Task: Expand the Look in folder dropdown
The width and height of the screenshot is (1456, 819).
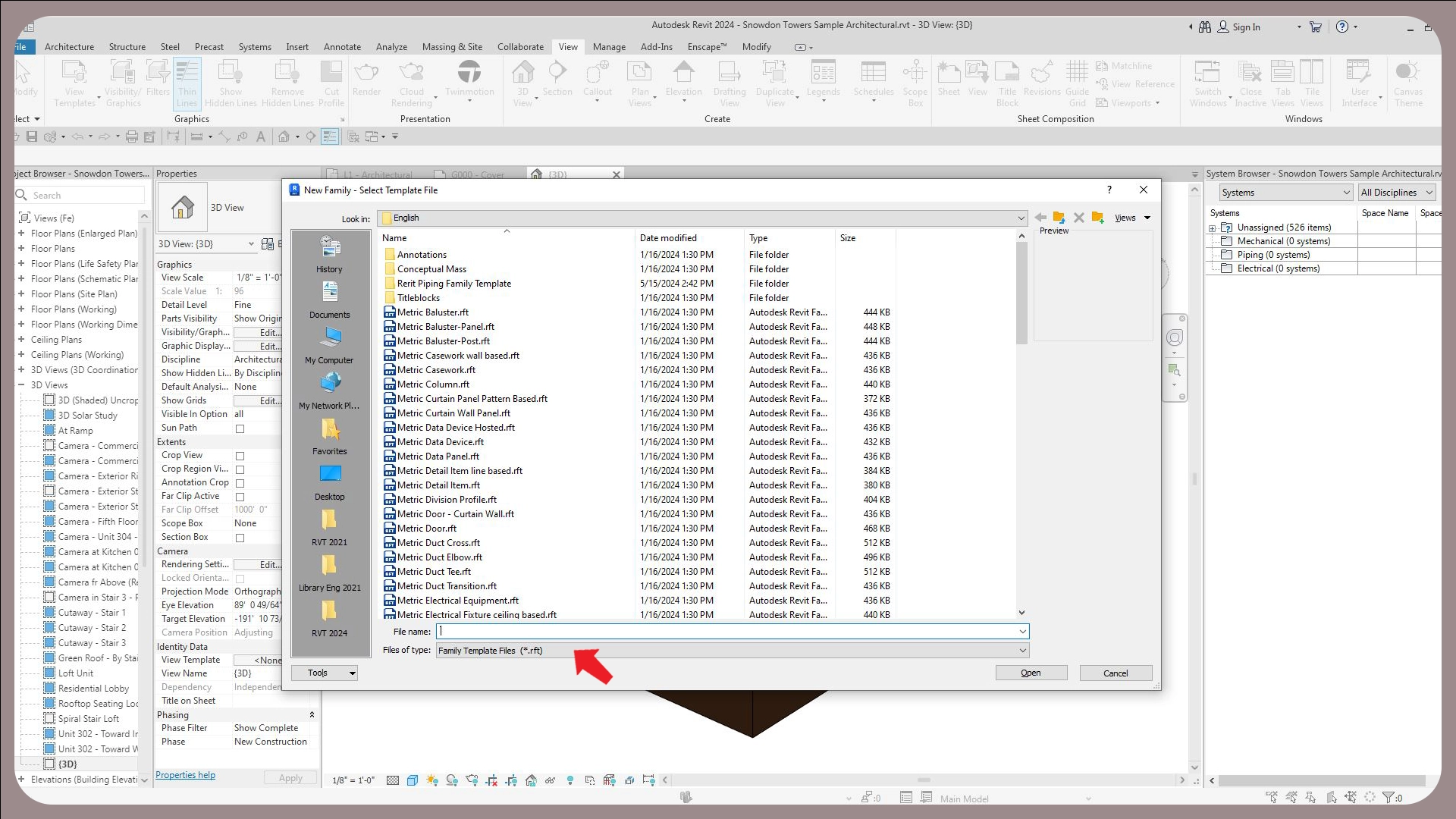Action: pos(1021,218)
